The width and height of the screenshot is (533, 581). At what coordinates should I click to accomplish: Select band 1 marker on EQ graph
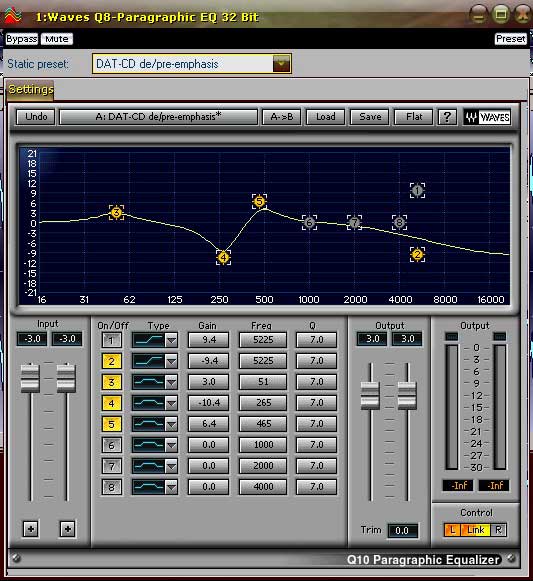coord(417,190)
